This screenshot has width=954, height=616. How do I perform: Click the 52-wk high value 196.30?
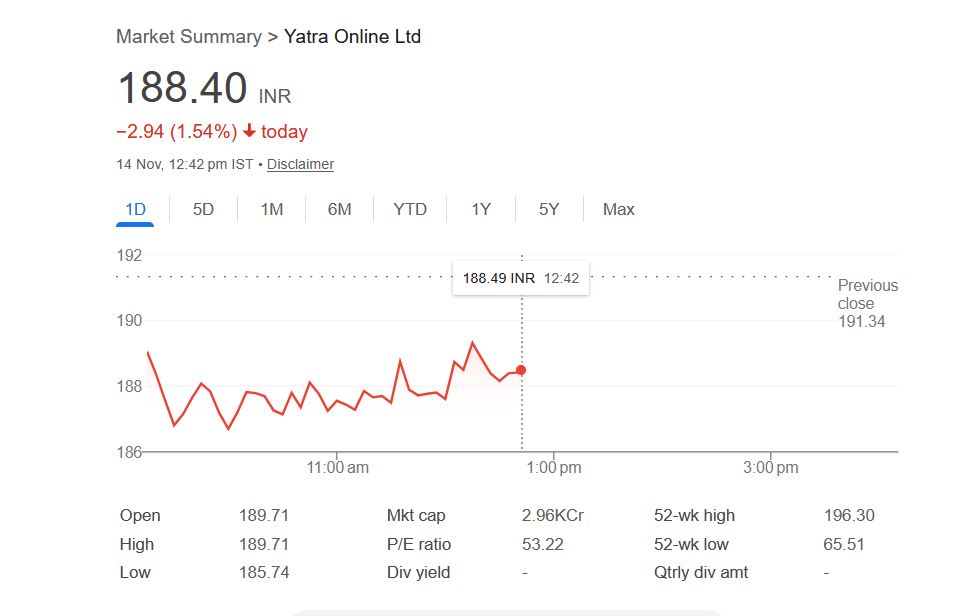pos(848,516)
